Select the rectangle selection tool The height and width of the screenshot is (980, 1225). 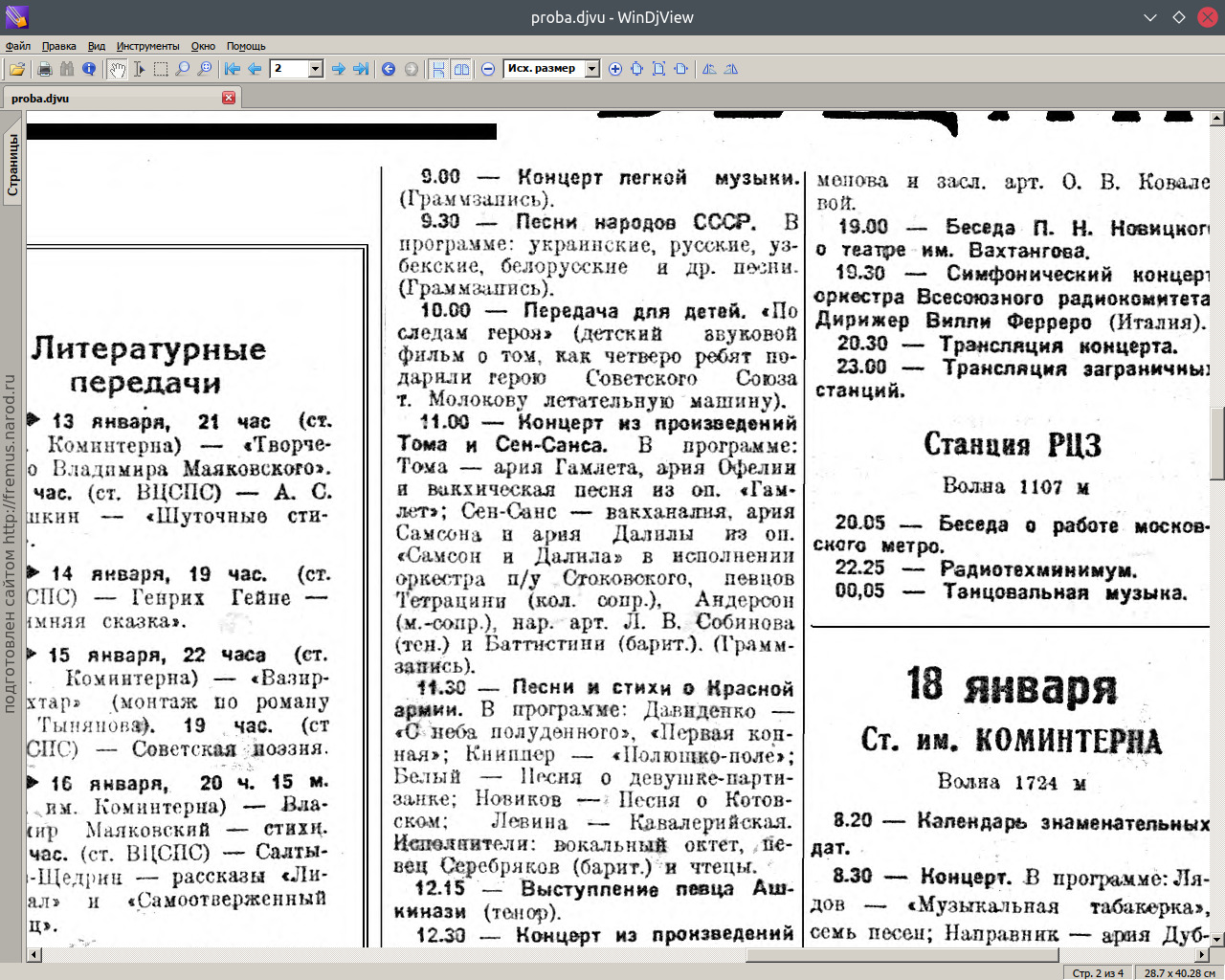[161, 69]
